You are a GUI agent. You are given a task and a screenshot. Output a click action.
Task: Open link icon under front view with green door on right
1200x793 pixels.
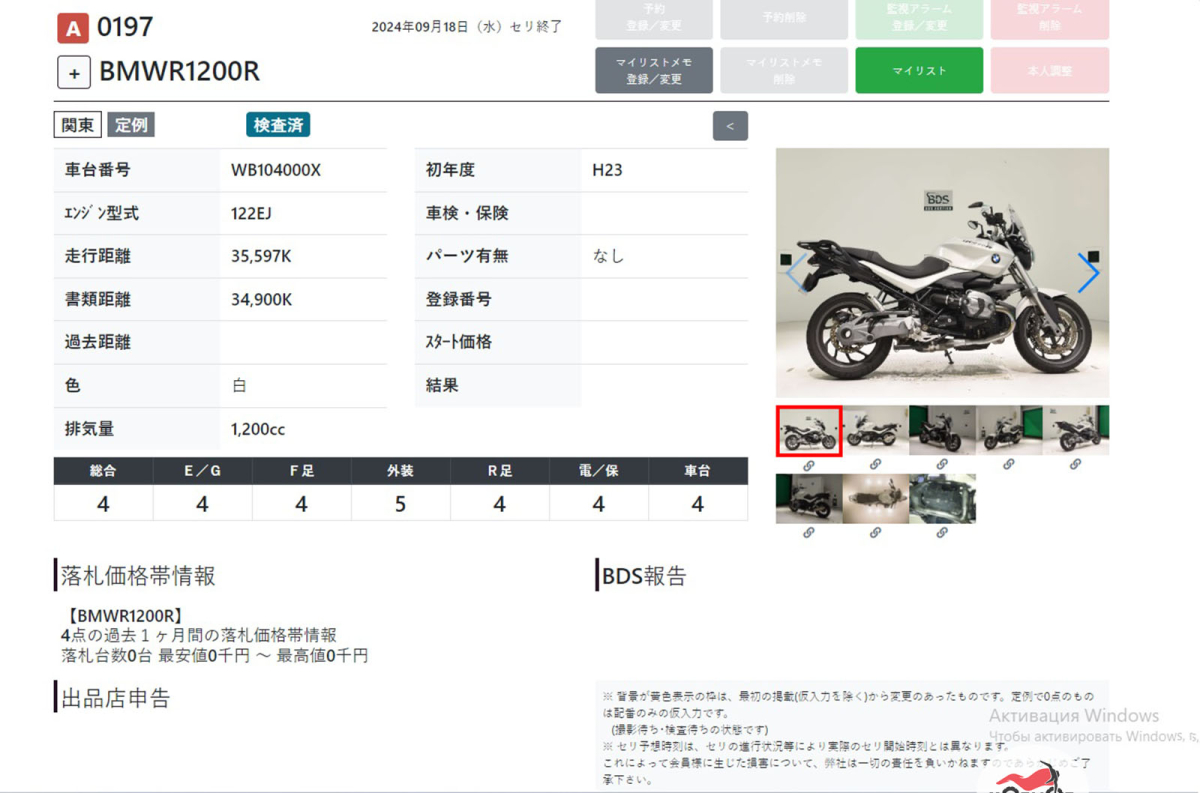[x=1008, y=465]
